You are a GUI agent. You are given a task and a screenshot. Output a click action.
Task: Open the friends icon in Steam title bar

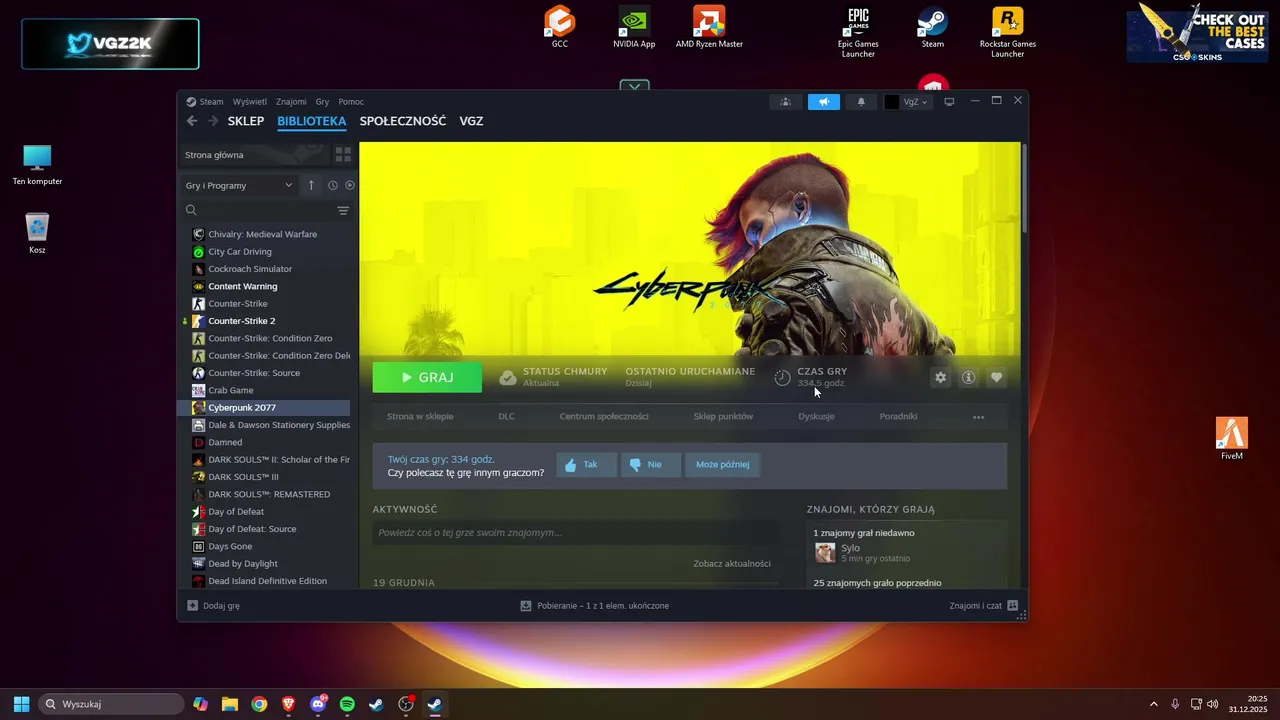(x=786, y=102)
